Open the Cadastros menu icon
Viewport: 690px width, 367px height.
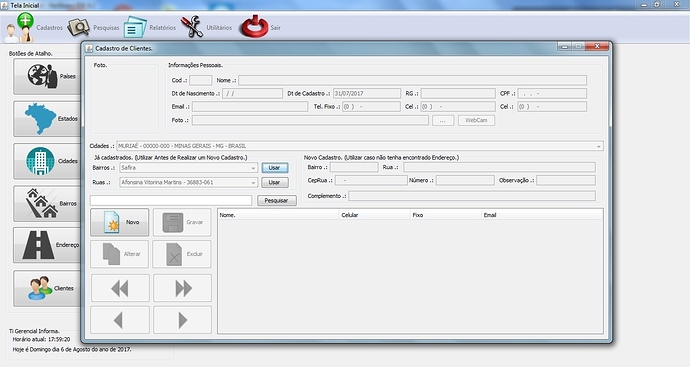click(19, 28)
